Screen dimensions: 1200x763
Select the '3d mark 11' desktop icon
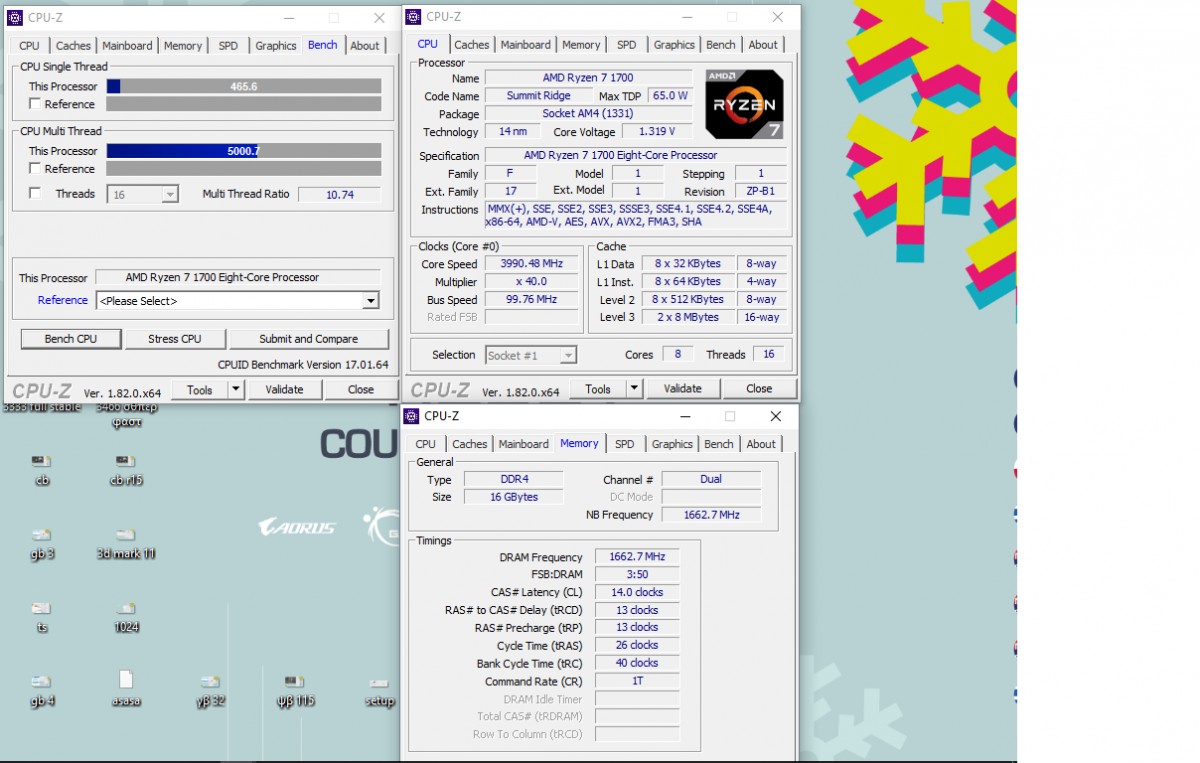pyautogui.click(x=126, y=543)
